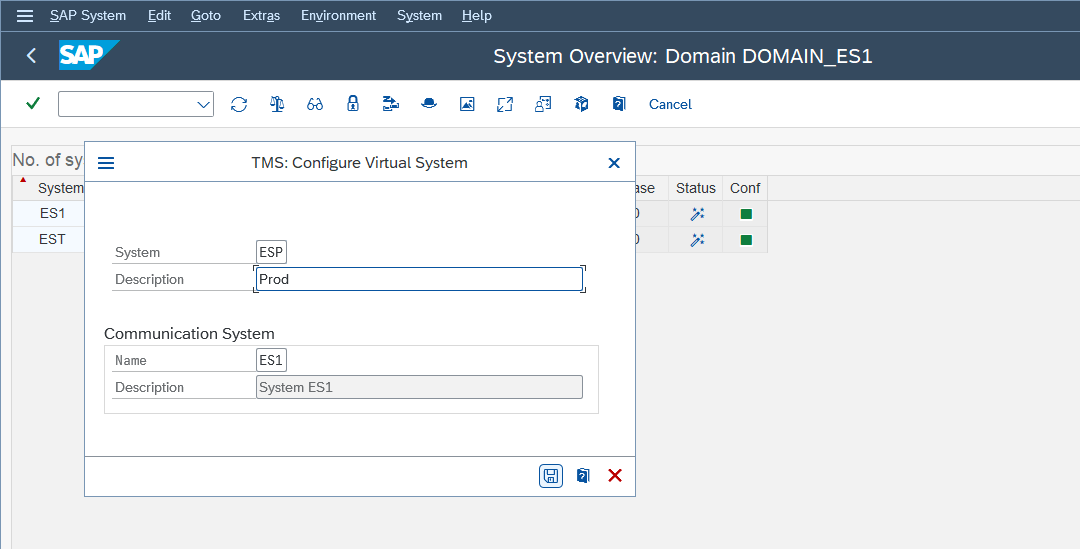Click the padlock toolbar icon
The width and height of the screenshot is (1080, 549).
353,104
